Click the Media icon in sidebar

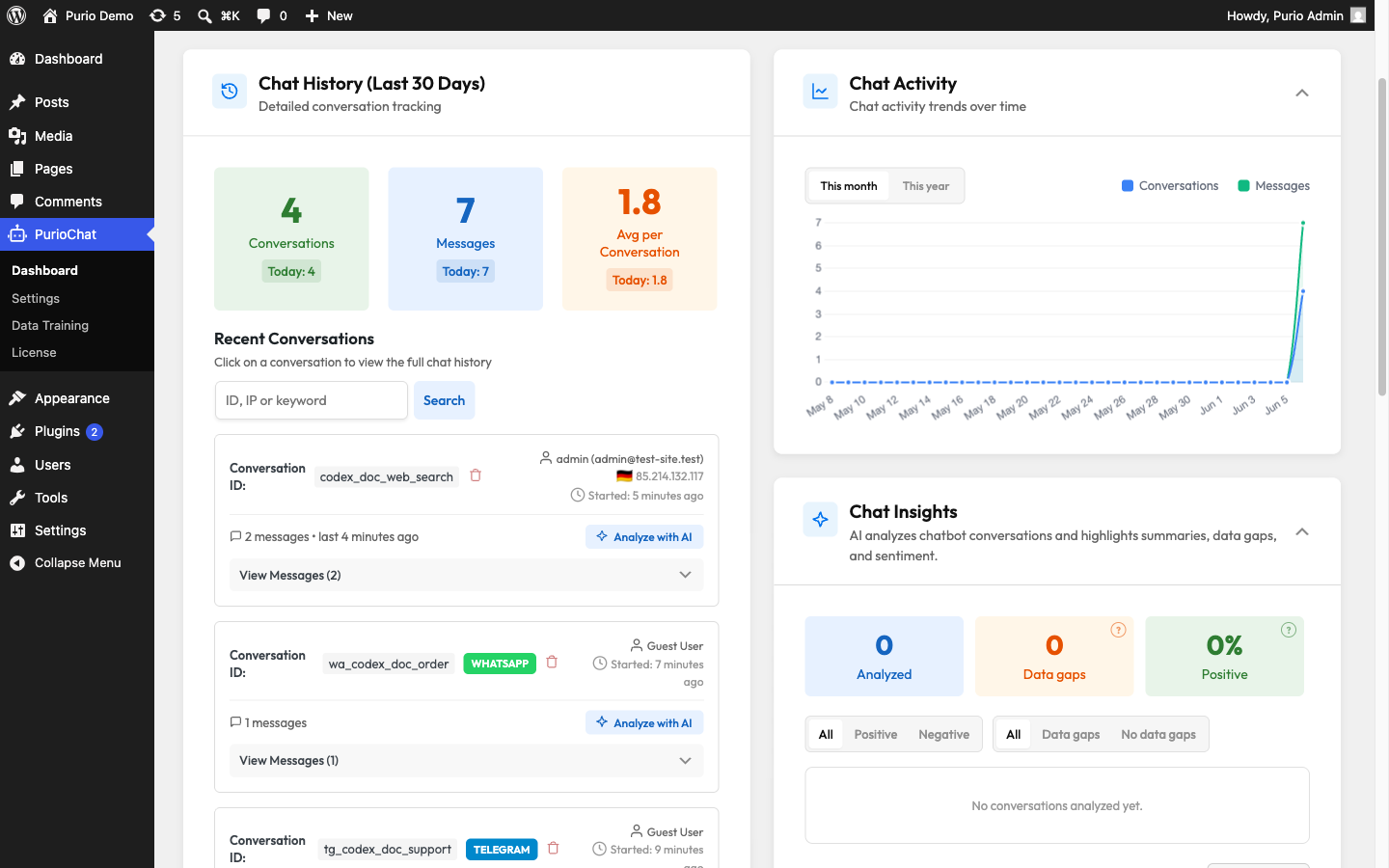pos(17,136)
